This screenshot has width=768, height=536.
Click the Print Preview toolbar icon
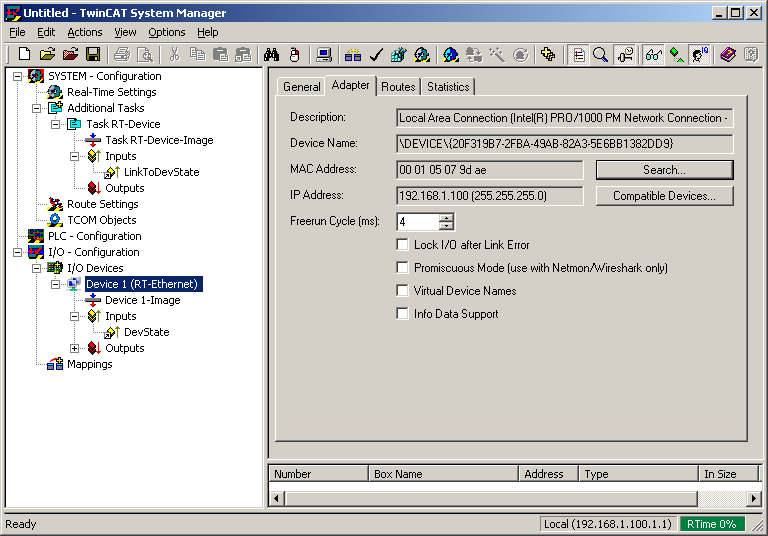(x=145, y=54)
